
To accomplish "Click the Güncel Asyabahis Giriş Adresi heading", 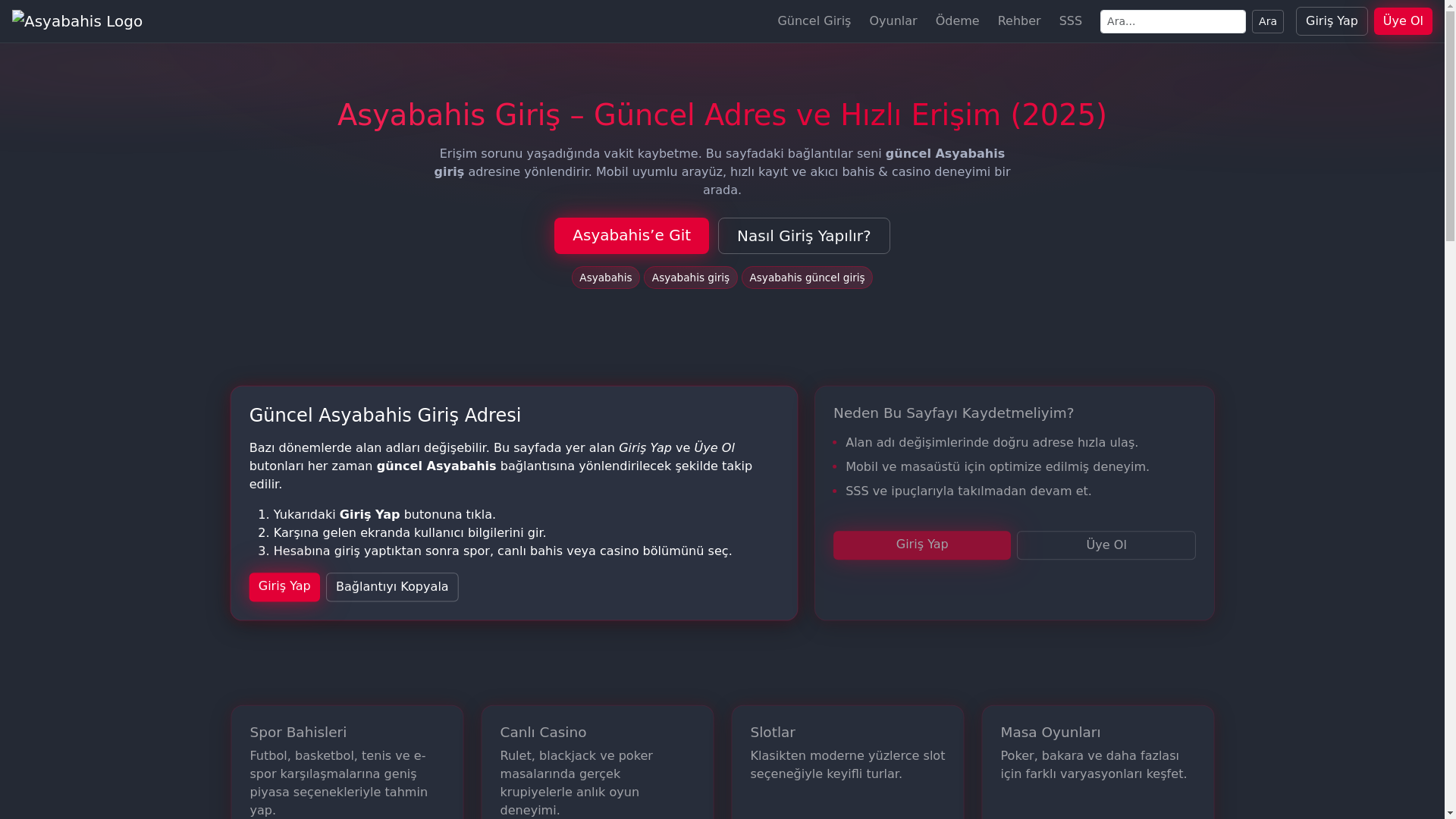I will (x=384, y=416).
